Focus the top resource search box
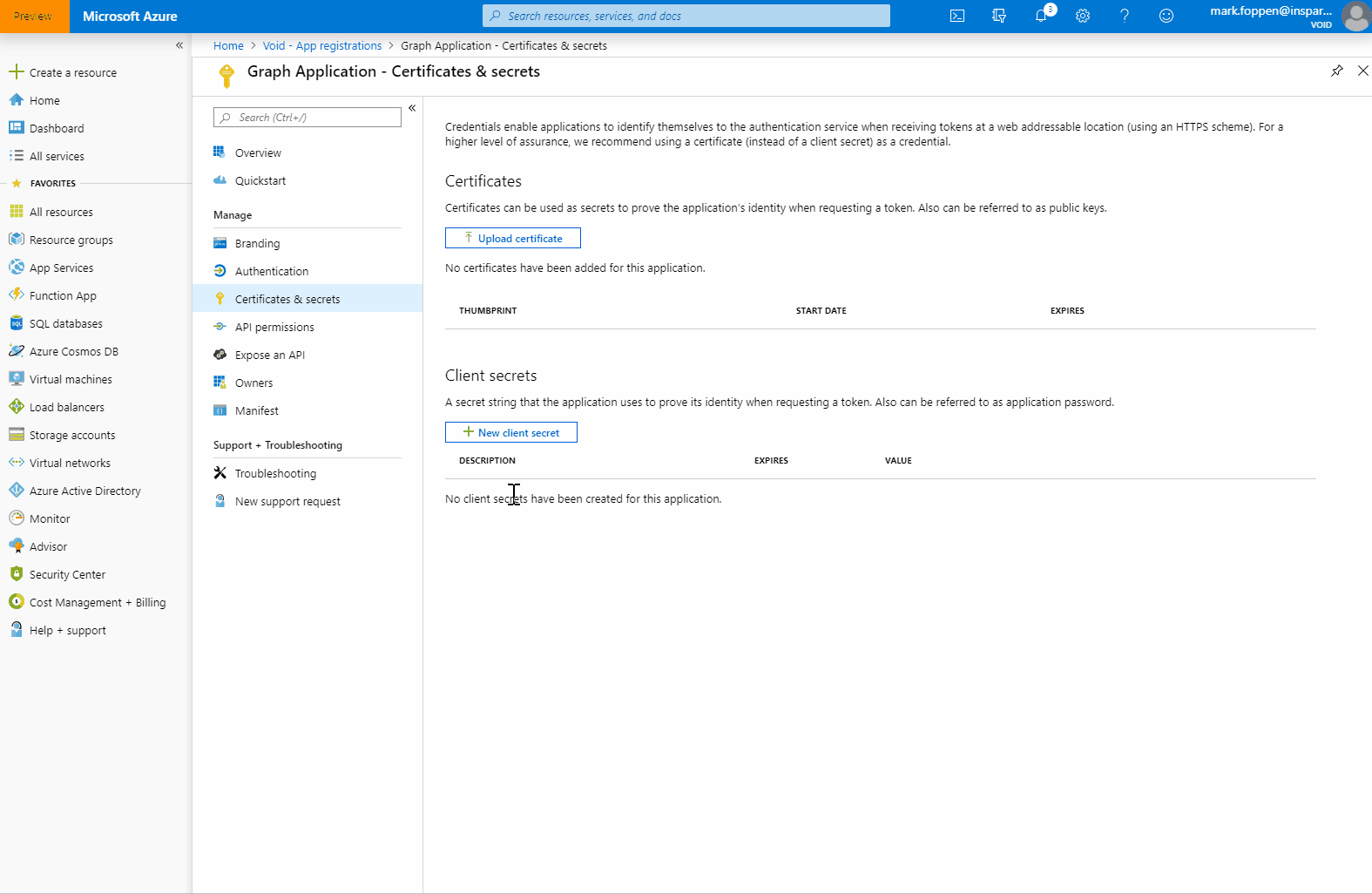This screenshot has height=894, width=1372. [686, 16]
